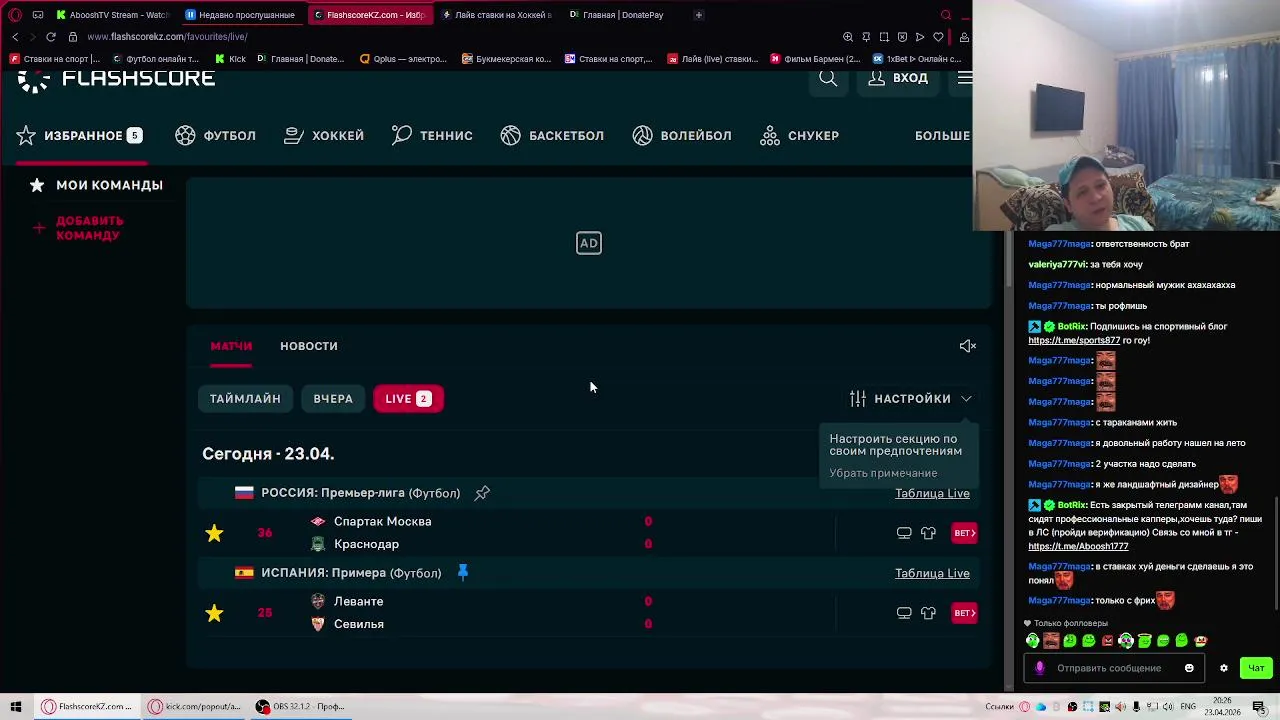Open chat settings gear icon
This screenshot has width=1280, height=720.
click(x=1223, y=668)
